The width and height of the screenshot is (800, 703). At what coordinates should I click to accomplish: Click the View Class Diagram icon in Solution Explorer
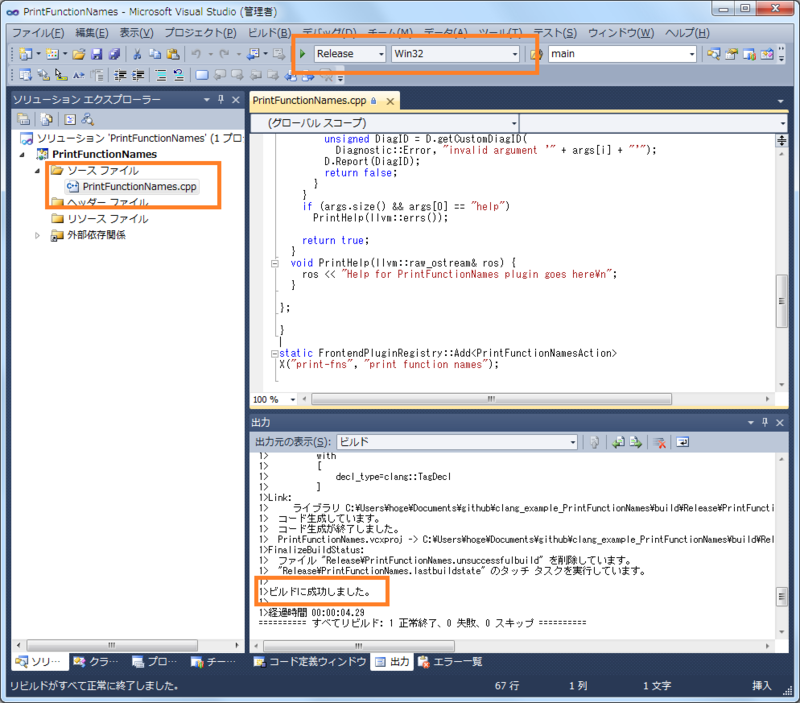[x=88, y=119]
